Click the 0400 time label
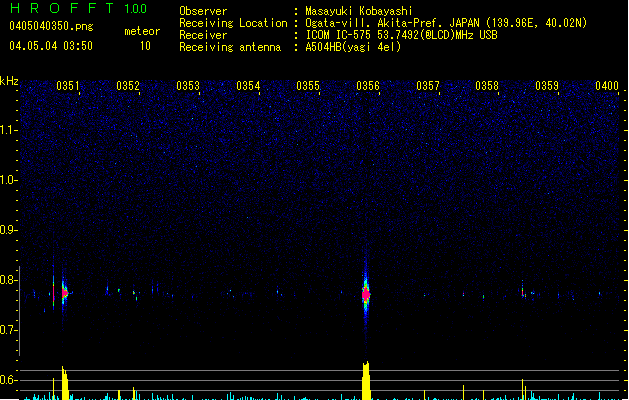The image size is (629, 400). pyautogui.click(x=607, y=87)
